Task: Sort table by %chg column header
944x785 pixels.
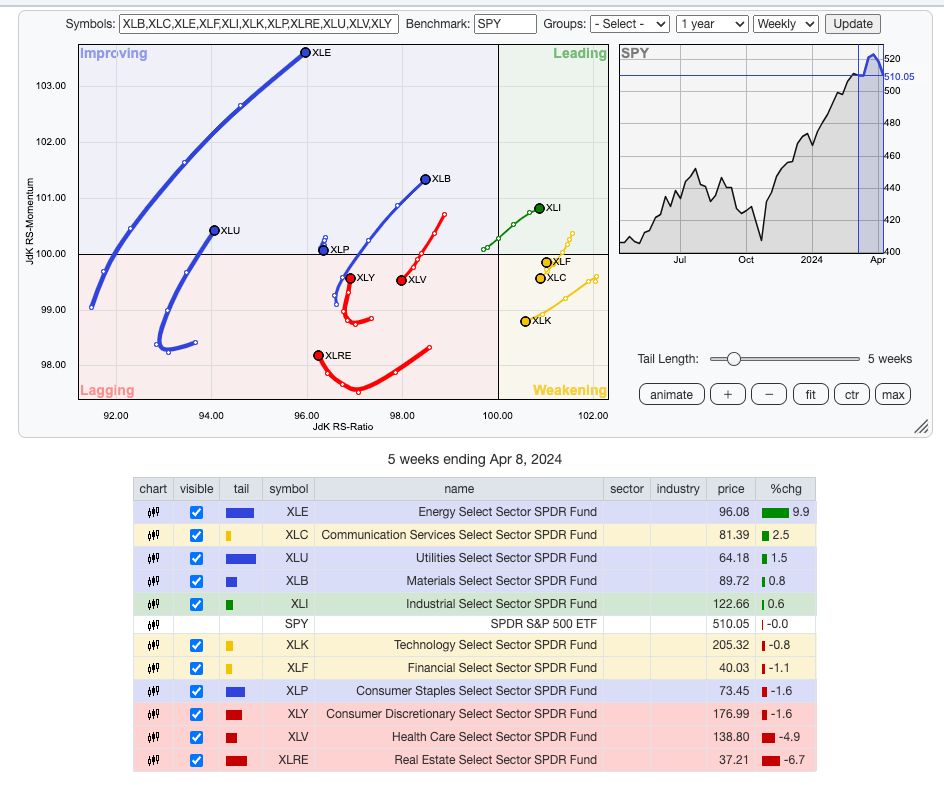Action: (x=786, y=489)
